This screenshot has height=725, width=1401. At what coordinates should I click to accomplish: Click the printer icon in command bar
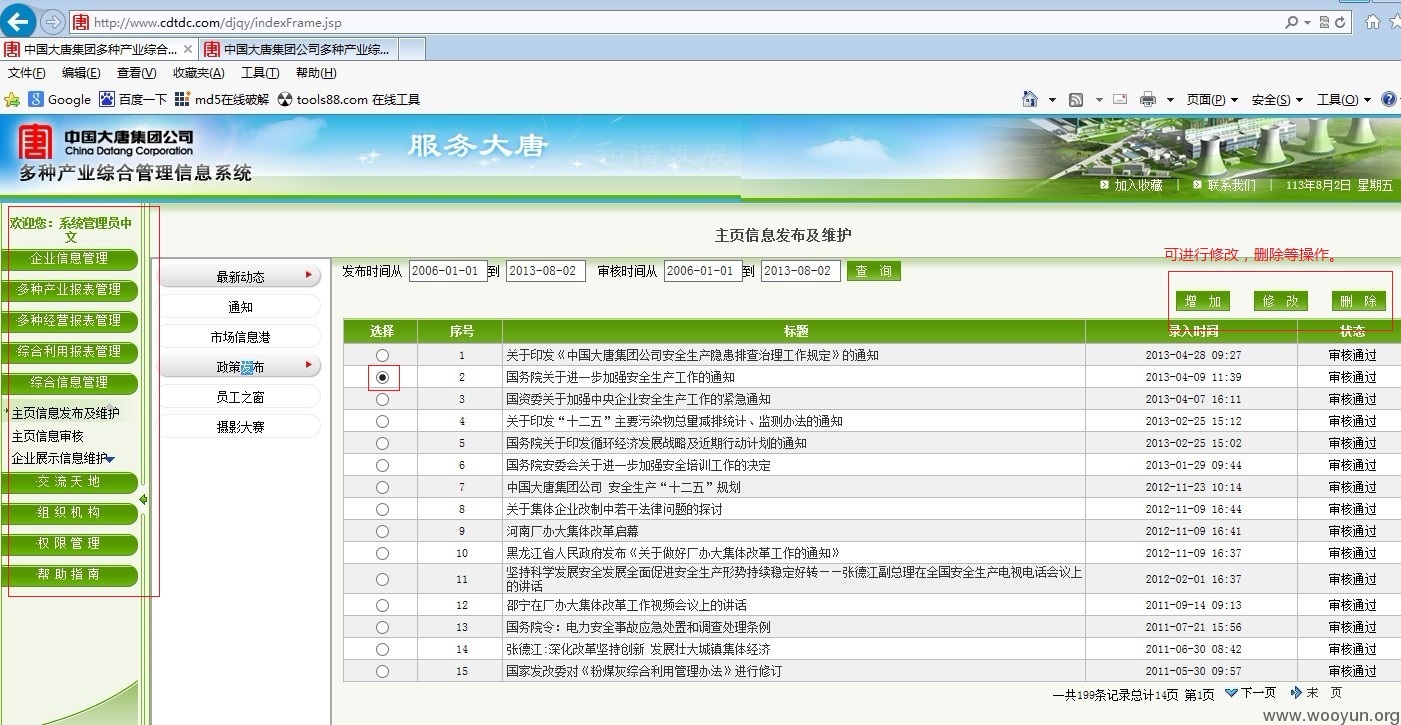(1148, 99)
